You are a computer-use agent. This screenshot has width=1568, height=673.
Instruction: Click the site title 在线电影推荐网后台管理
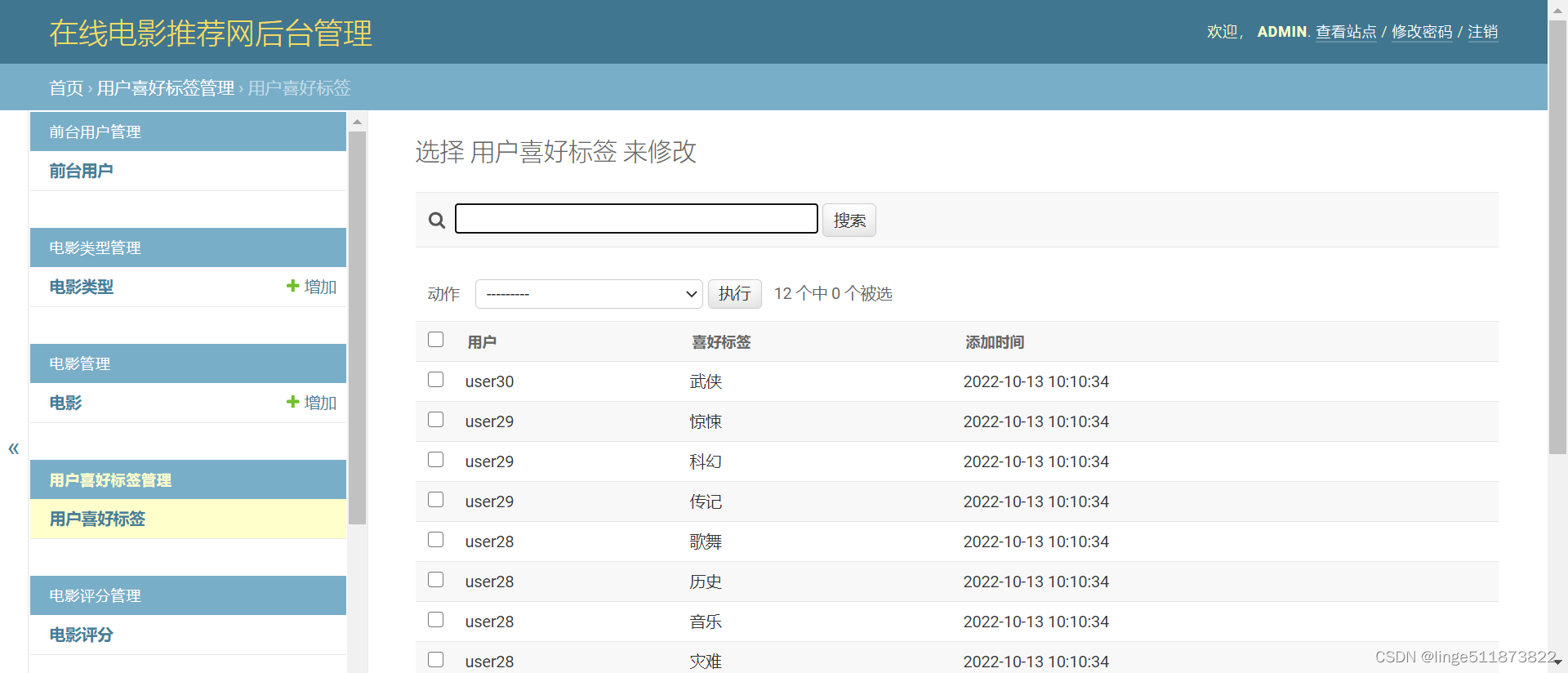click(211, 33)
